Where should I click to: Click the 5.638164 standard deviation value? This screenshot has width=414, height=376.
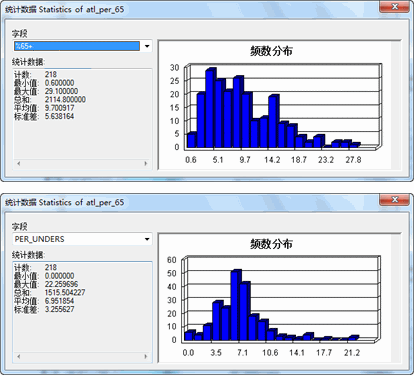[59, 116]
